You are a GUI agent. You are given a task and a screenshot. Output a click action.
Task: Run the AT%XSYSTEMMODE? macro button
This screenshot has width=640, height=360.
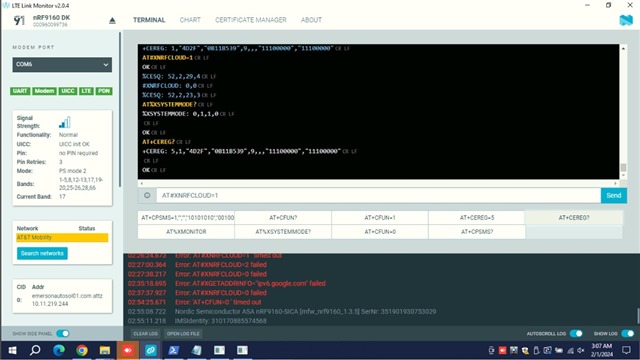point(283,231)
